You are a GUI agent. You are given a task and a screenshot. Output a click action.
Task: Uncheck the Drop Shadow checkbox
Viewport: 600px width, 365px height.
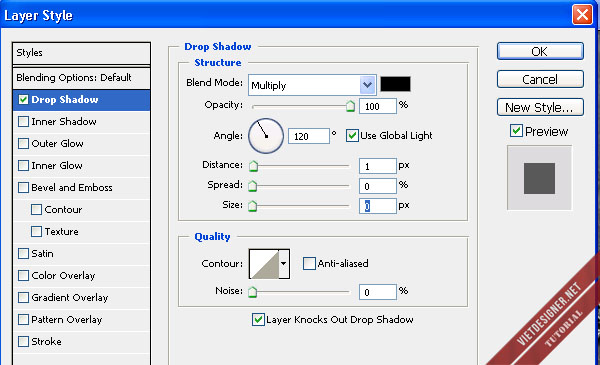(23, 100)
